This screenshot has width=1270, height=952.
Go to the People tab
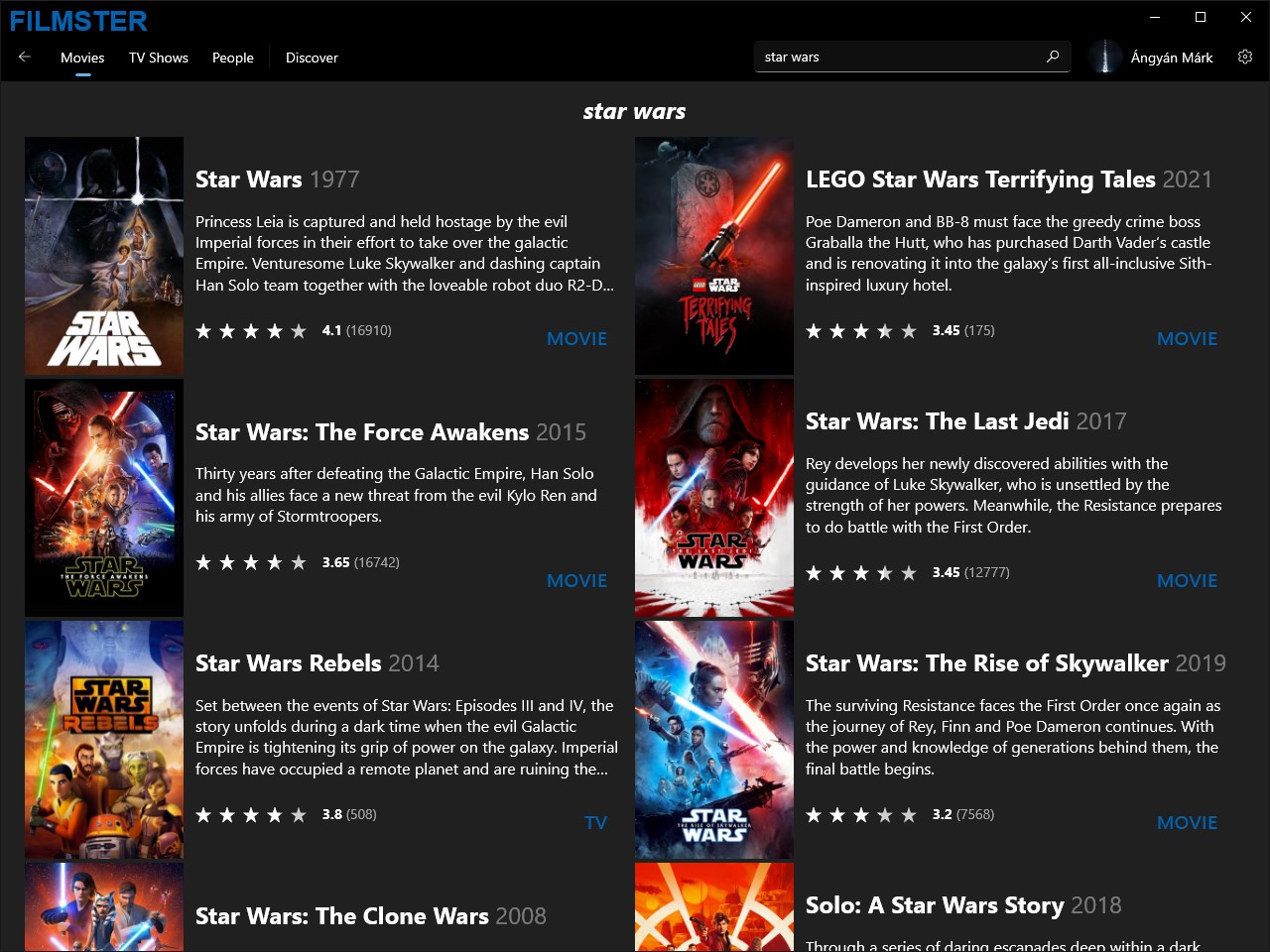click(233, 58)
